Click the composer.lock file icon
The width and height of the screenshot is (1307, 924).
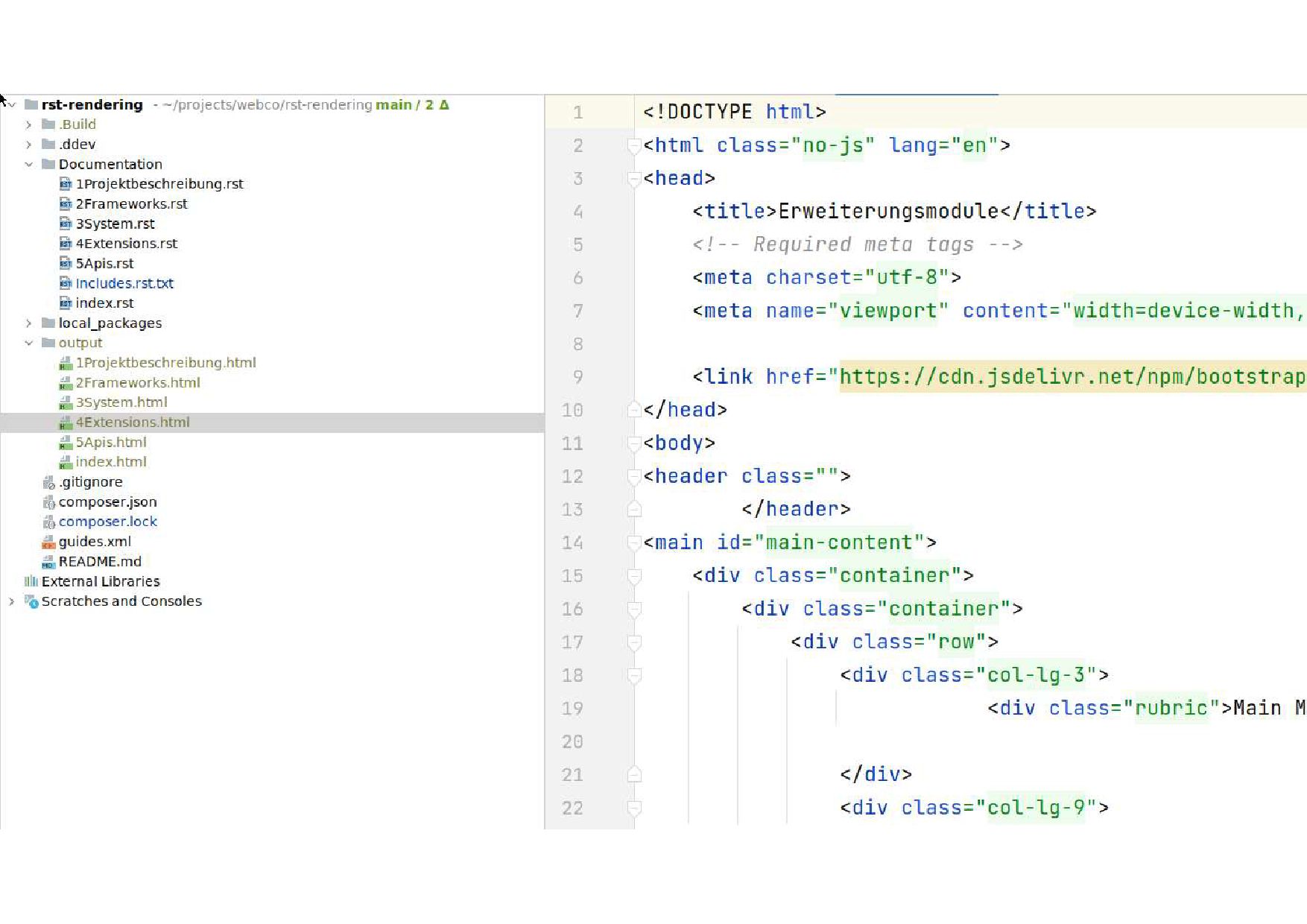[x=49, y=522]
